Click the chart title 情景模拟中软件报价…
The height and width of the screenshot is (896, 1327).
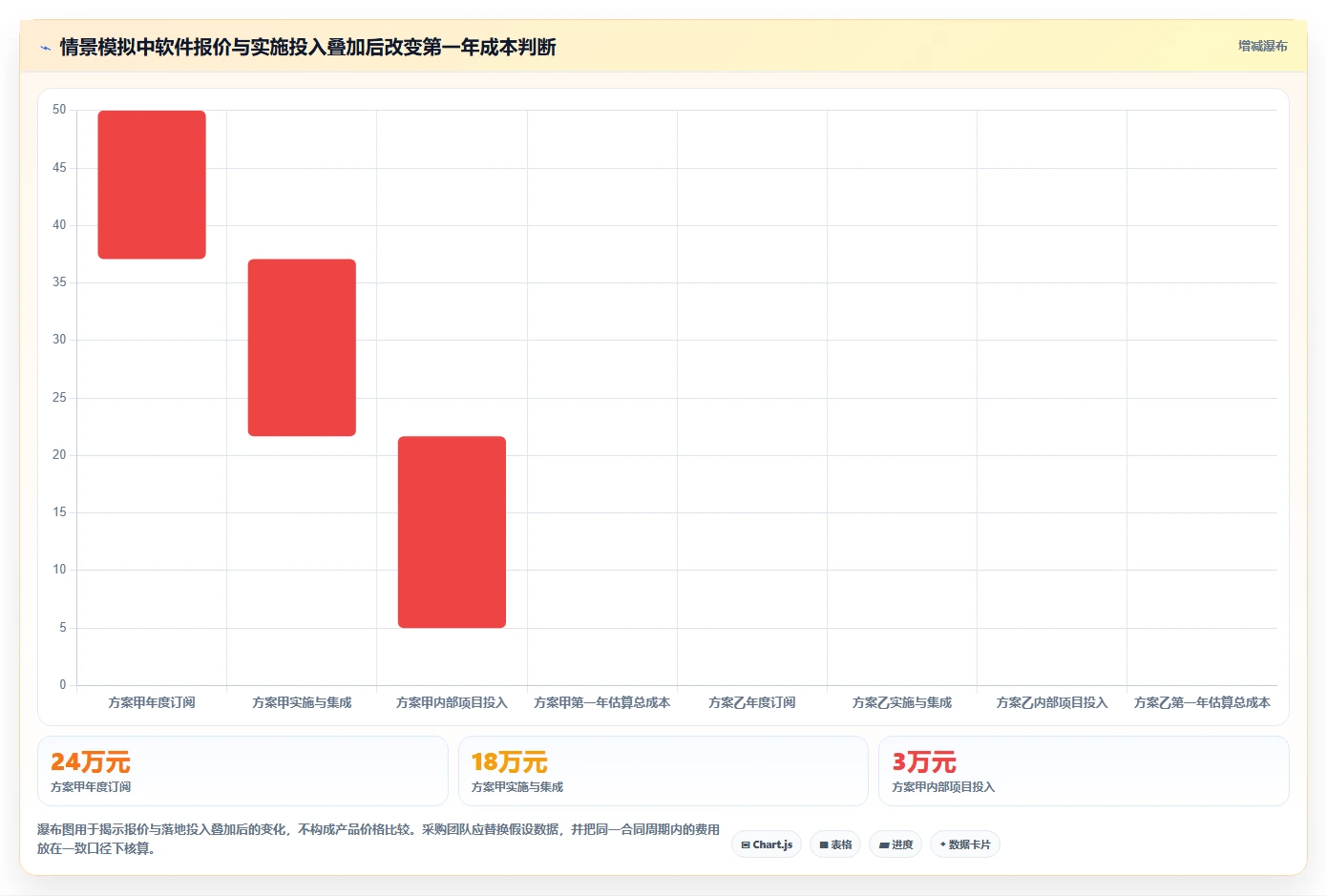(307, 47)
